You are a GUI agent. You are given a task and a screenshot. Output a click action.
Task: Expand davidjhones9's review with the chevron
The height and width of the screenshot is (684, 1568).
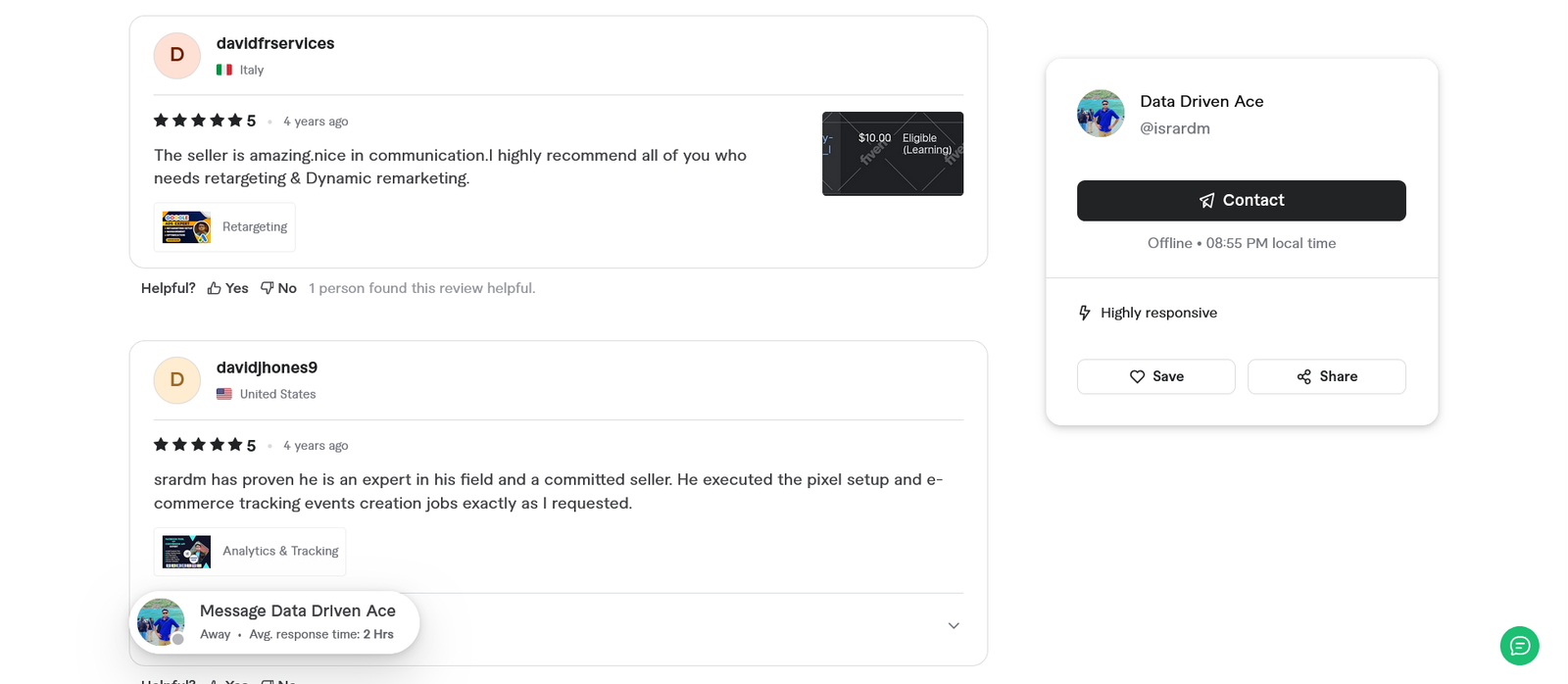pos(953,624)
